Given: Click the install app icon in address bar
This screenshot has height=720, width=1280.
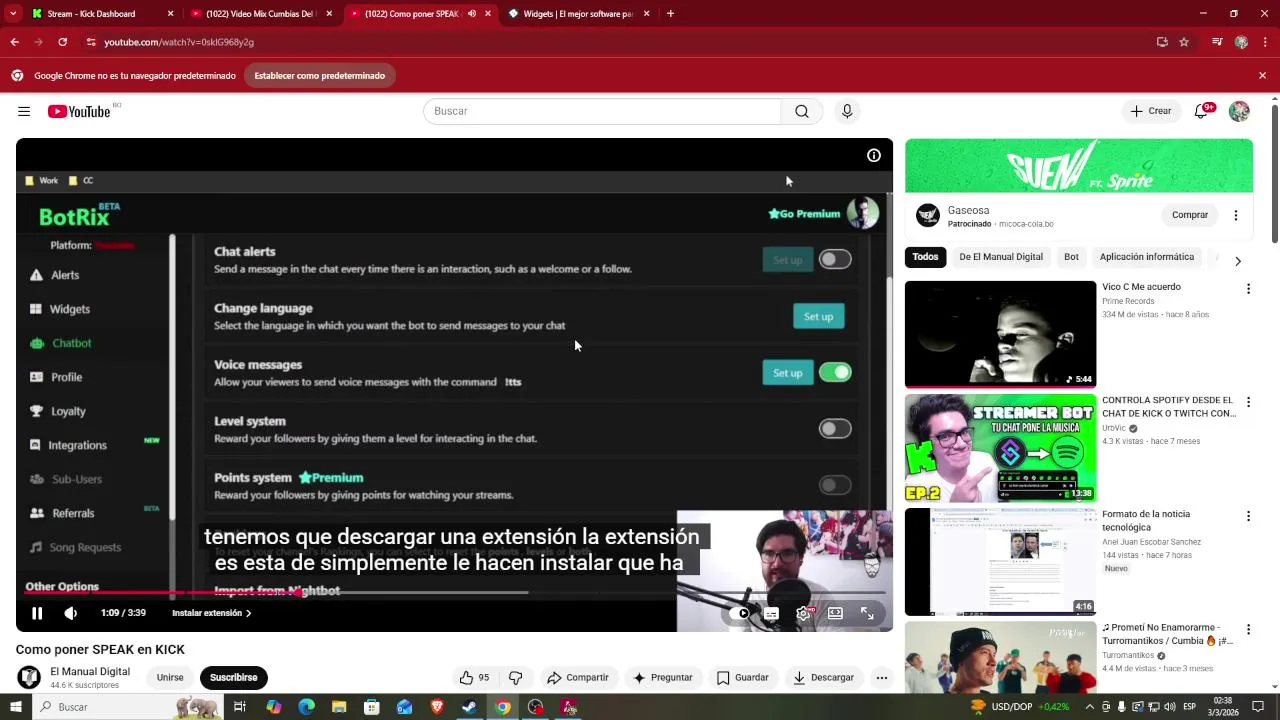Looking at the screenshot, I should pyautogui.click(x=1162, y=42).
